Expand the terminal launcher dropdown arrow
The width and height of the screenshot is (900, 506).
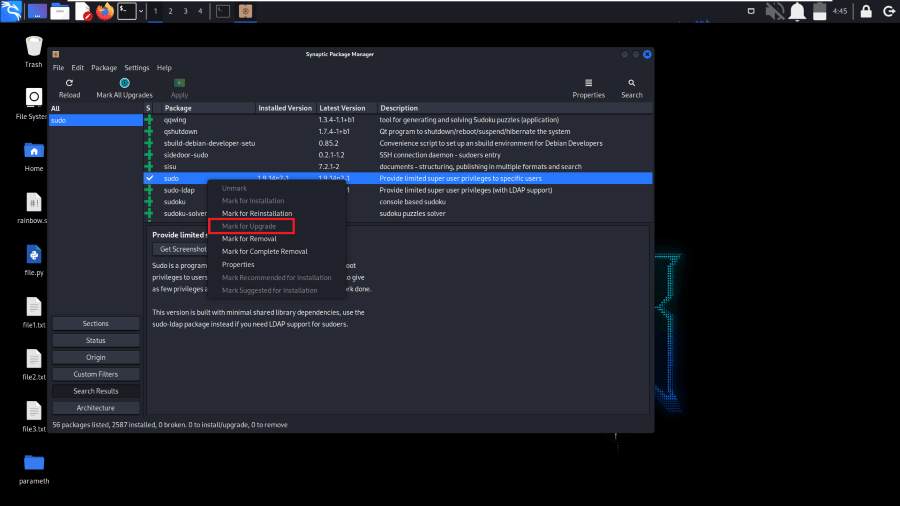point(141,11)
